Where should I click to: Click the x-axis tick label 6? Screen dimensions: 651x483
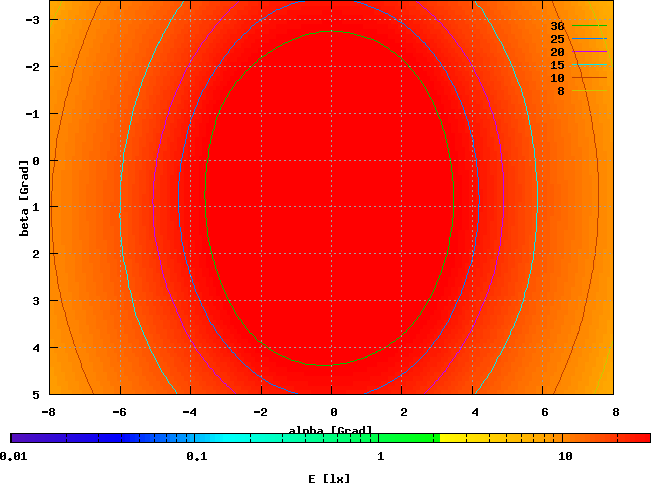click(545, 412)
